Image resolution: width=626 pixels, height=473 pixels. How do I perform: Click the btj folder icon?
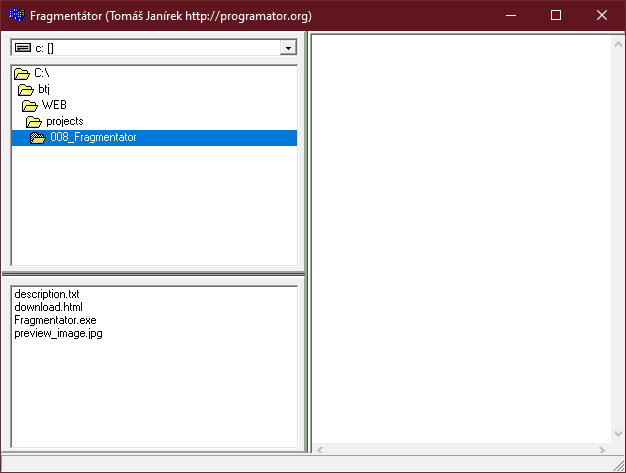(26, 89)
